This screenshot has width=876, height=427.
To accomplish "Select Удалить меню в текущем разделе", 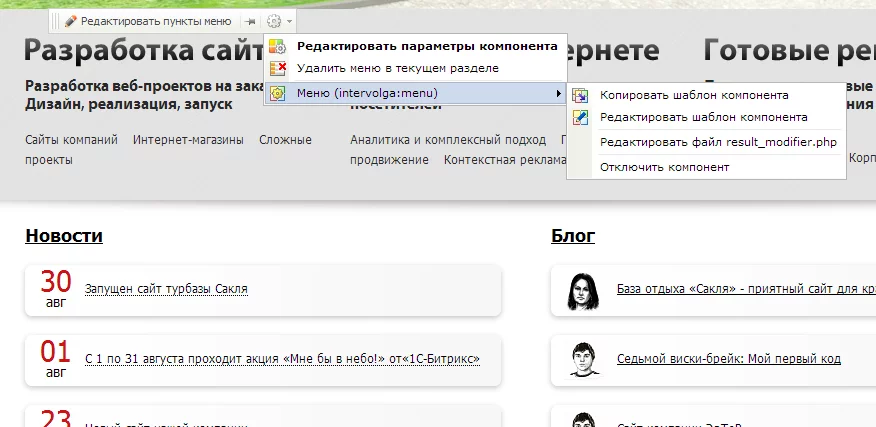I will coord(397,69).
